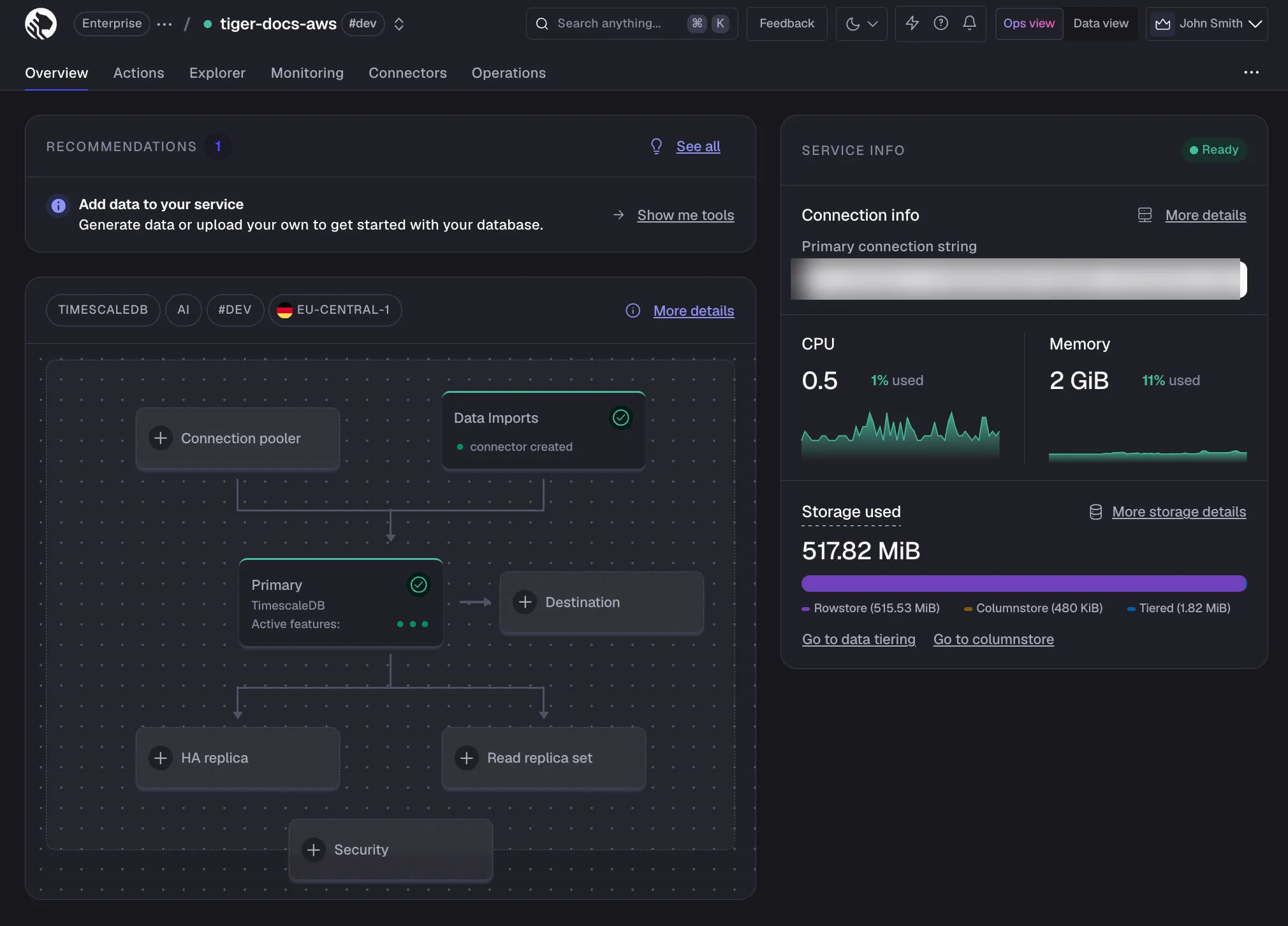This screenshot has width=1288, height=926.
Task: Click the Rowstore legend color marker
Action: point(805,609)
